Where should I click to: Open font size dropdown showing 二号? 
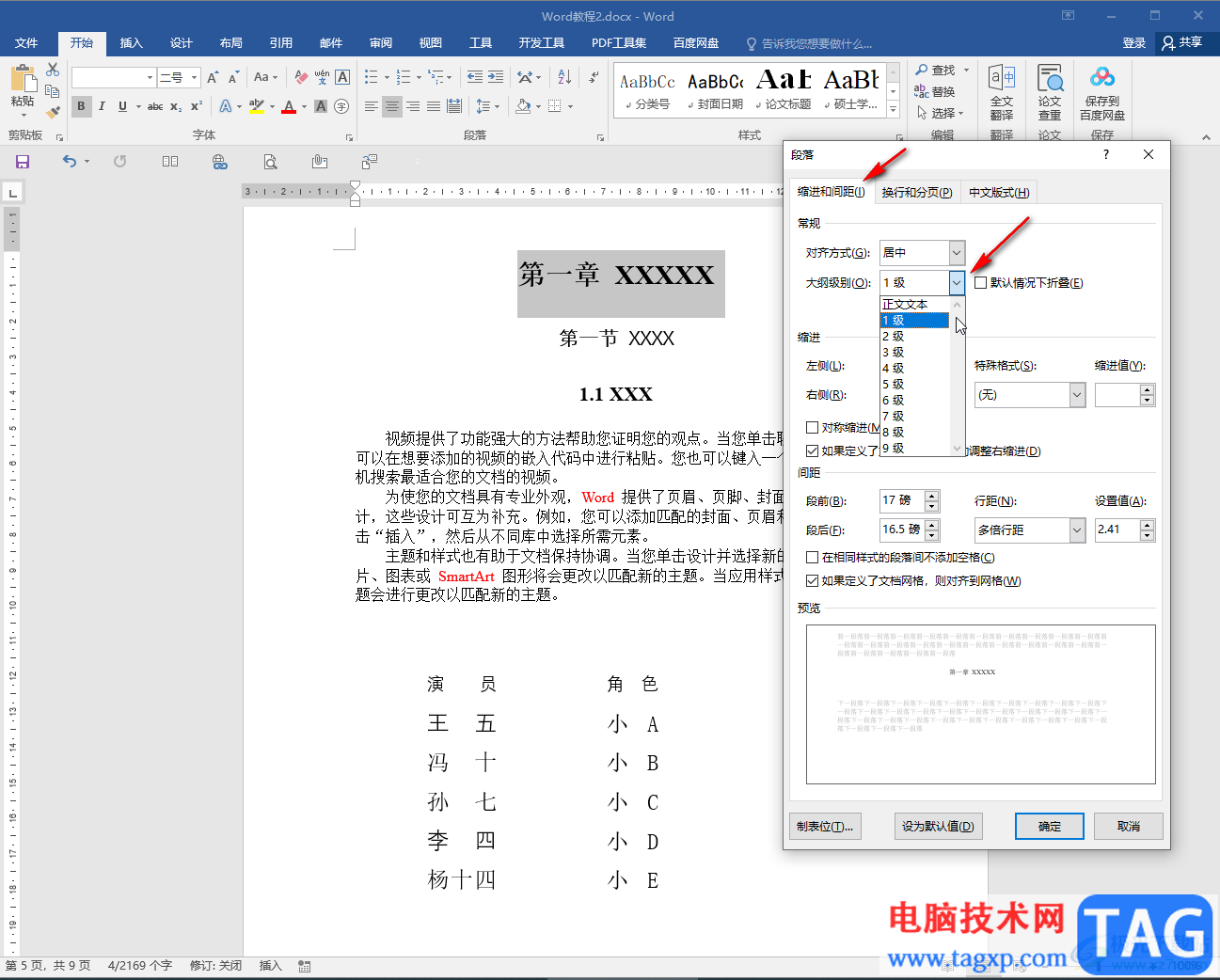coord(194,77)
